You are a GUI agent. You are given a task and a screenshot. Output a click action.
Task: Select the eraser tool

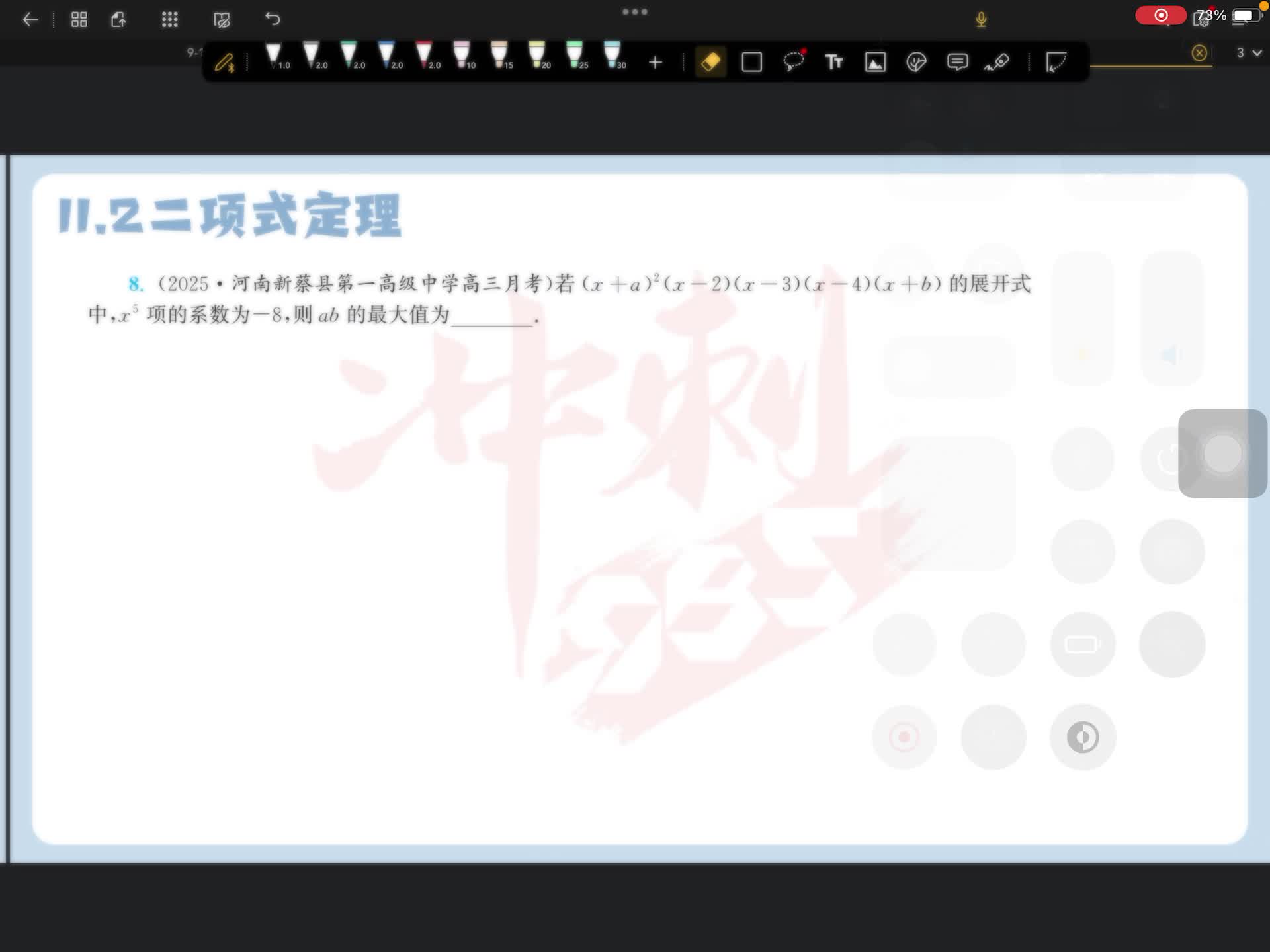710,62
